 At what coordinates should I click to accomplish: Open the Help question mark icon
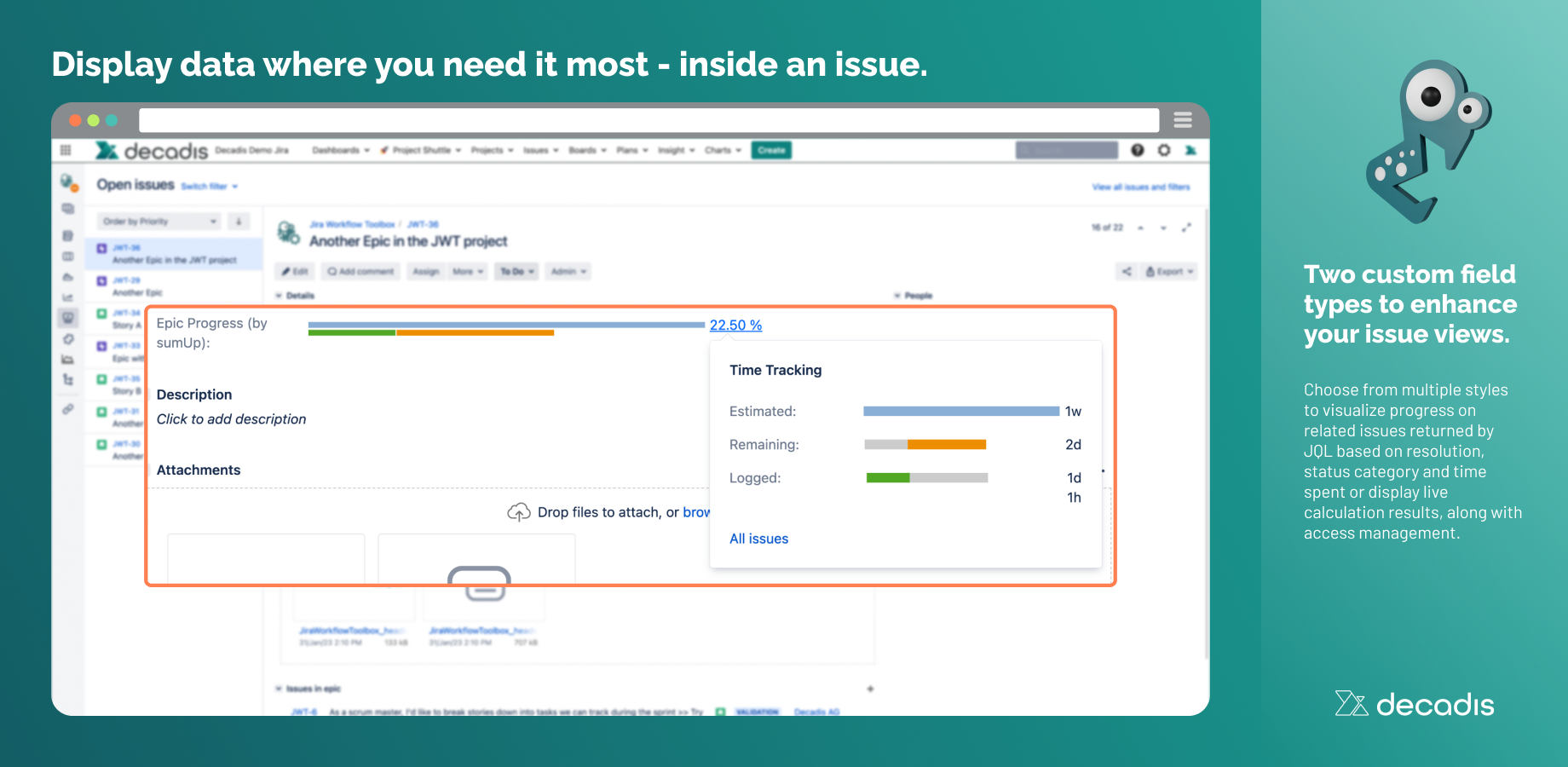point(1138,150)
